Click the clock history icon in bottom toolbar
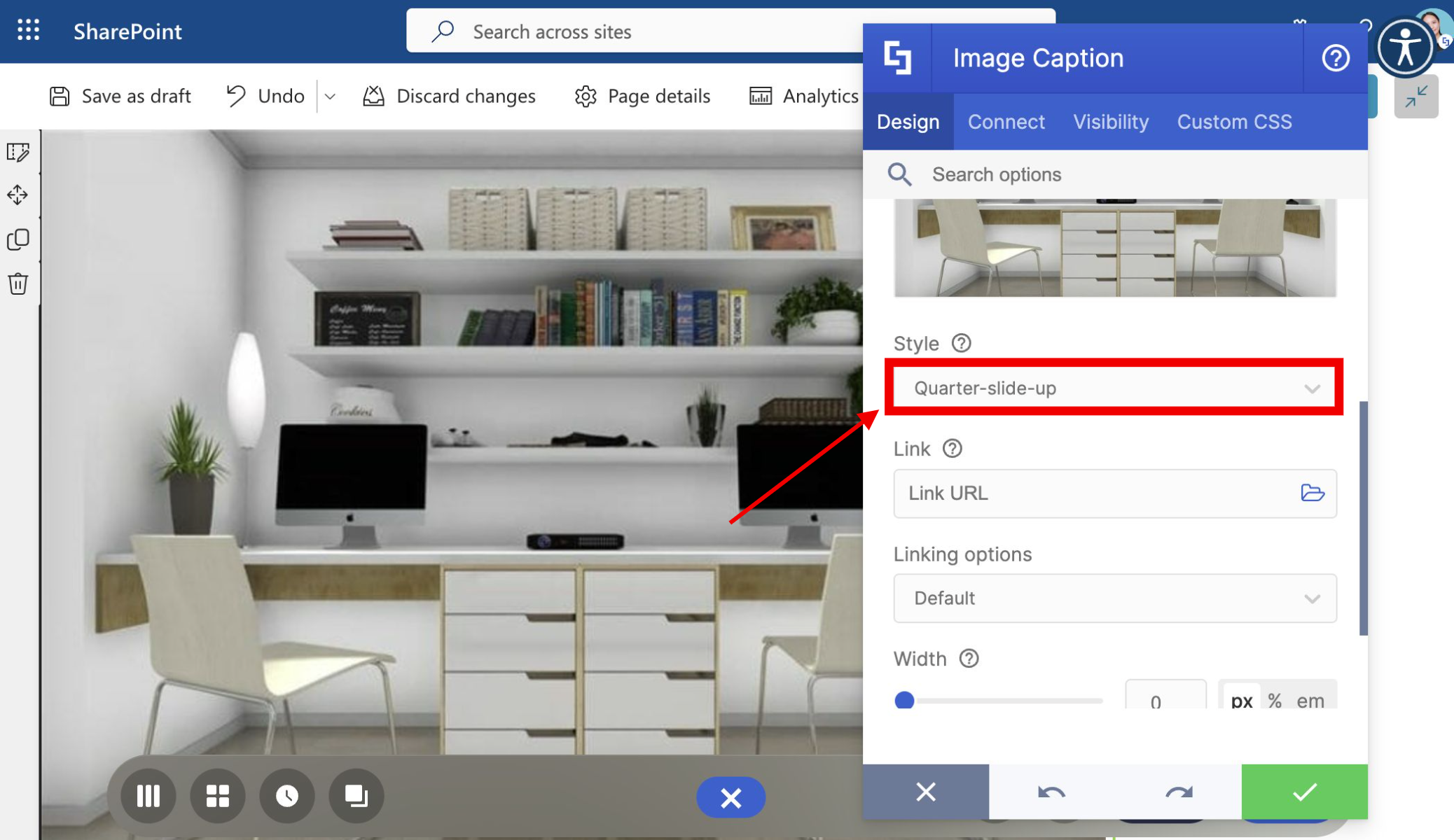 [286, 796]
